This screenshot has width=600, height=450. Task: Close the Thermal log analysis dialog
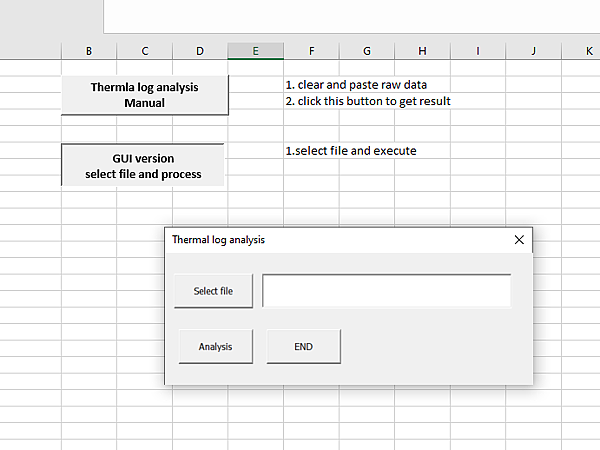518,240
